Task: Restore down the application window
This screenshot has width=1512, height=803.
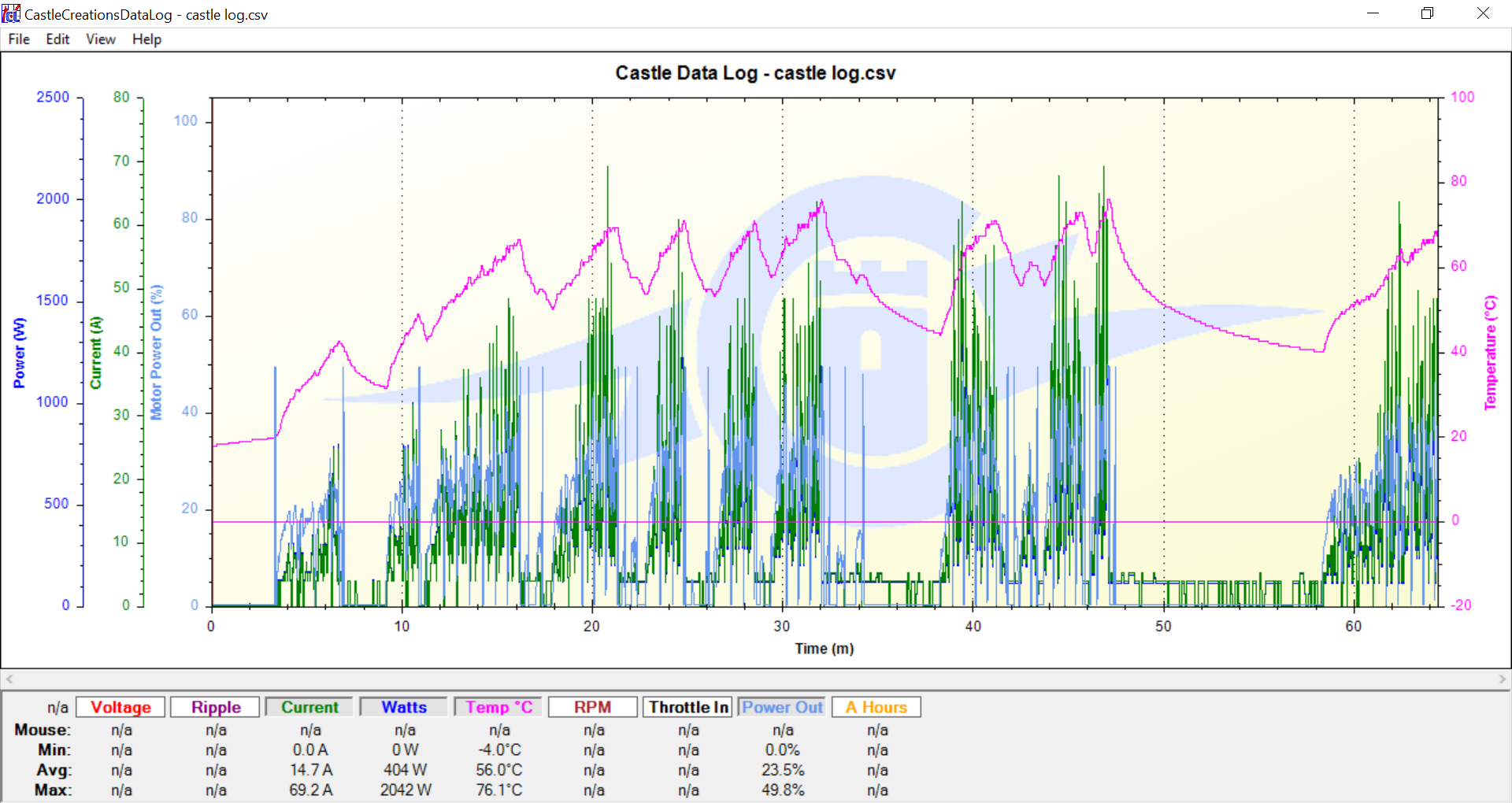Action: [1427, 13]
